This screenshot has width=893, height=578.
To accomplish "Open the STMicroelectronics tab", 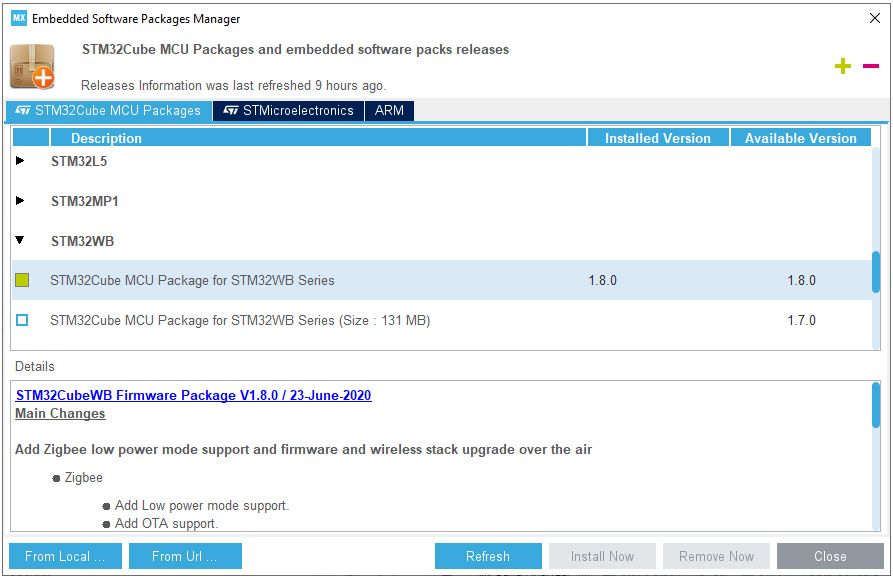I will coord(288,110).
